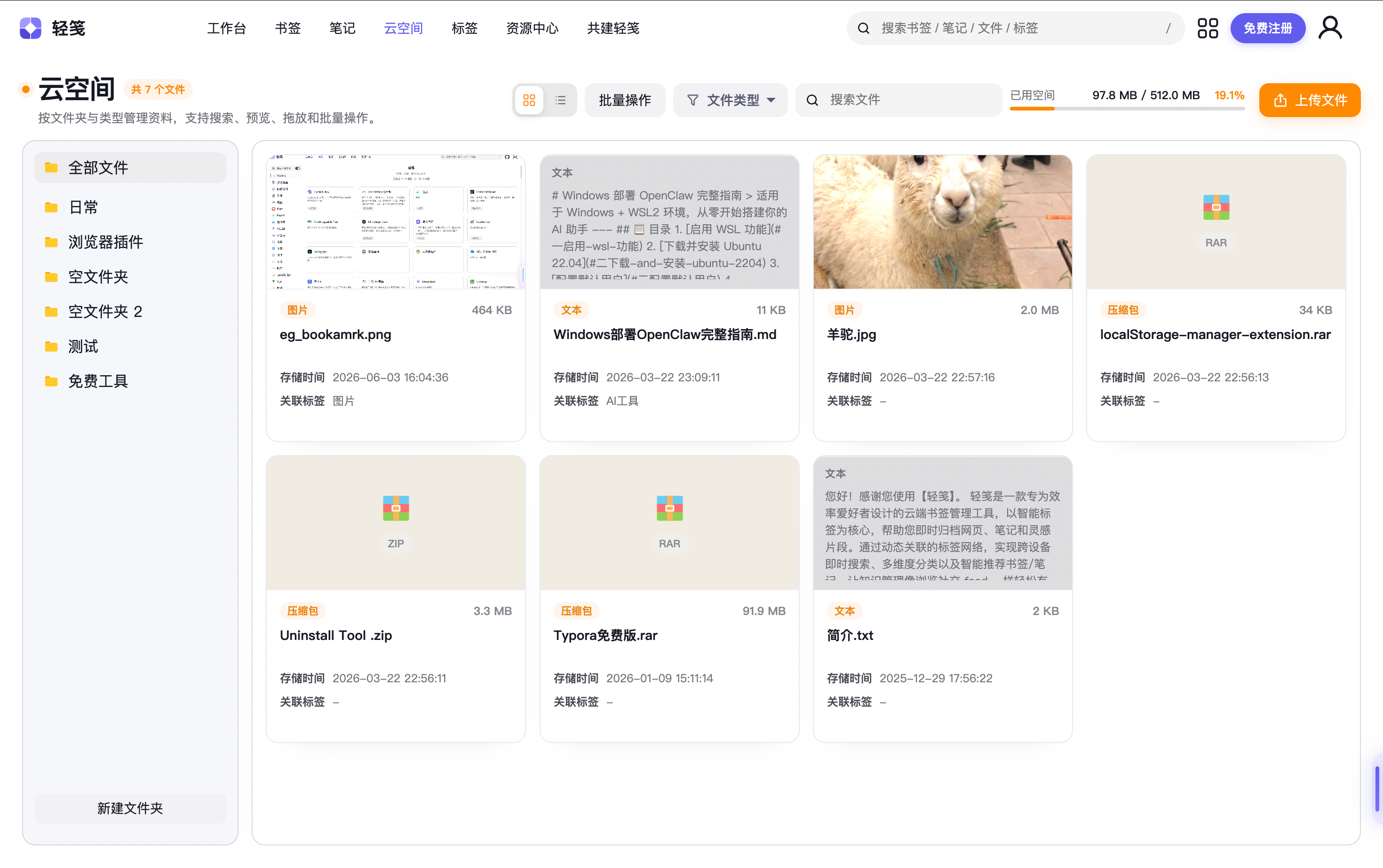
Task: Click the 共 7 个文件 badge
Action: tap(158, 89)
